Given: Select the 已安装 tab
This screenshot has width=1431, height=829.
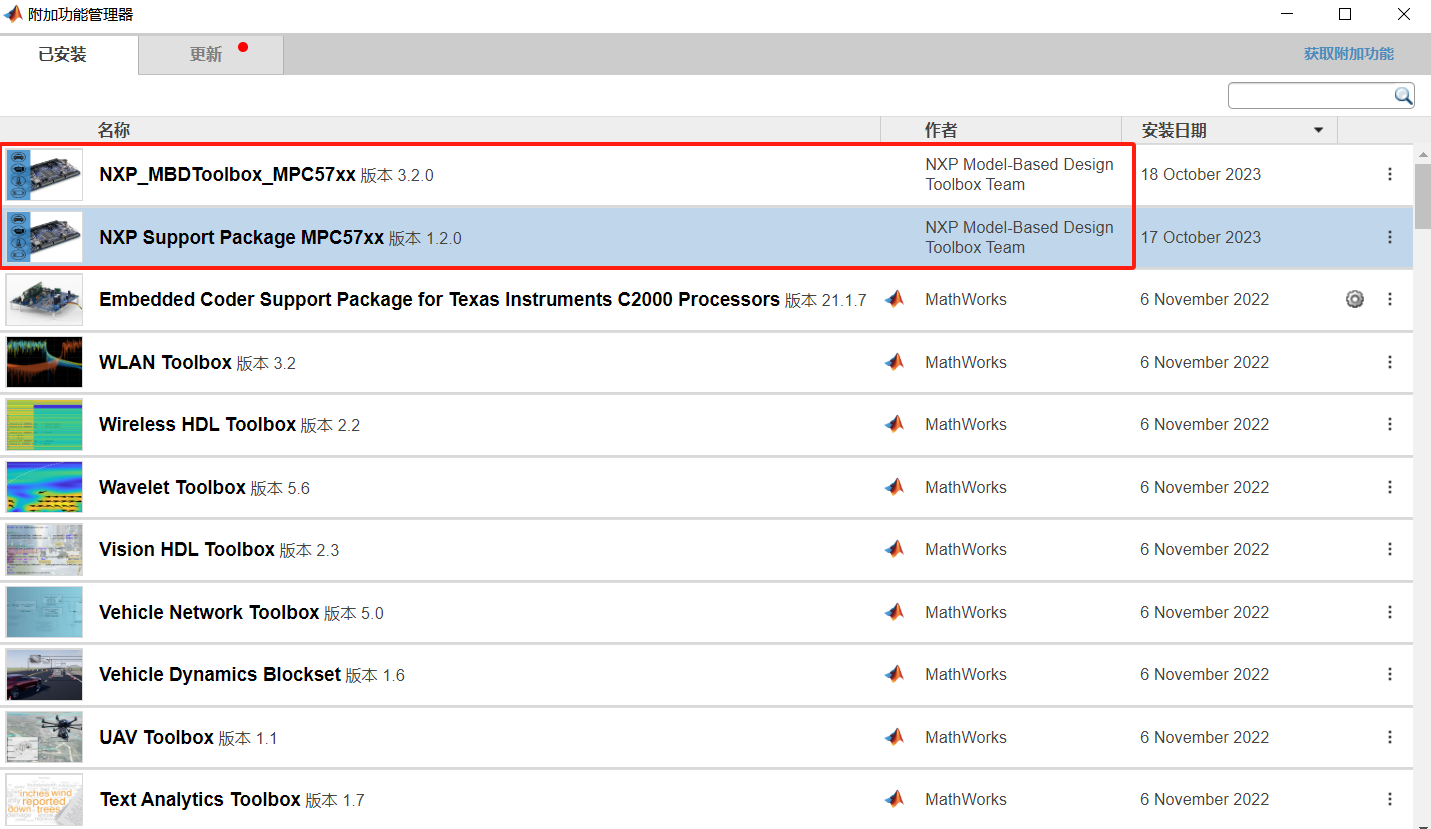Looking at the screenshot, I should (x=62, y=55).
